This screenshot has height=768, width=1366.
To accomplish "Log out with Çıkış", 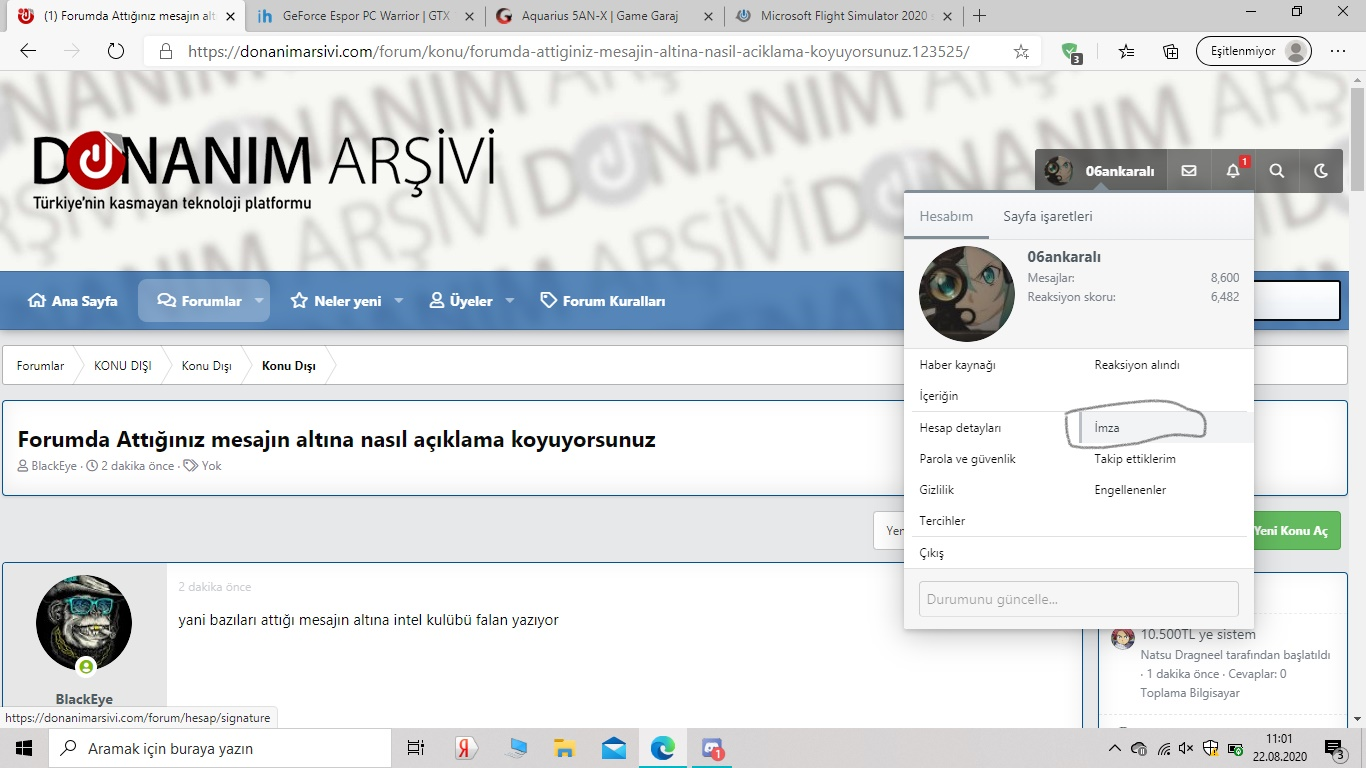I will tap(931, 553).
